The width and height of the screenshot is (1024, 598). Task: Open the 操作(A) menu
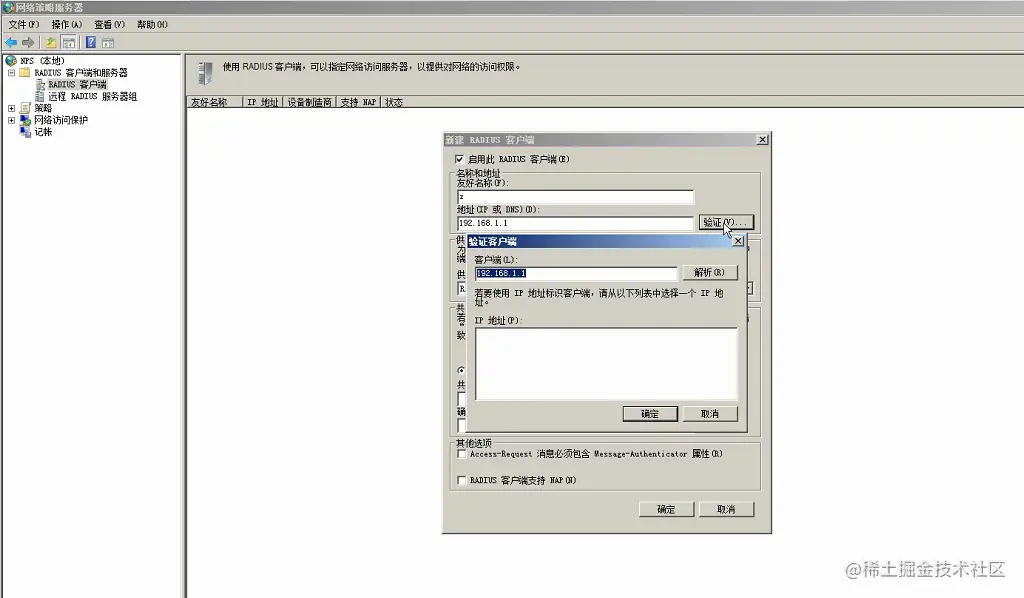pyautogui.click(x=67, y=24)
